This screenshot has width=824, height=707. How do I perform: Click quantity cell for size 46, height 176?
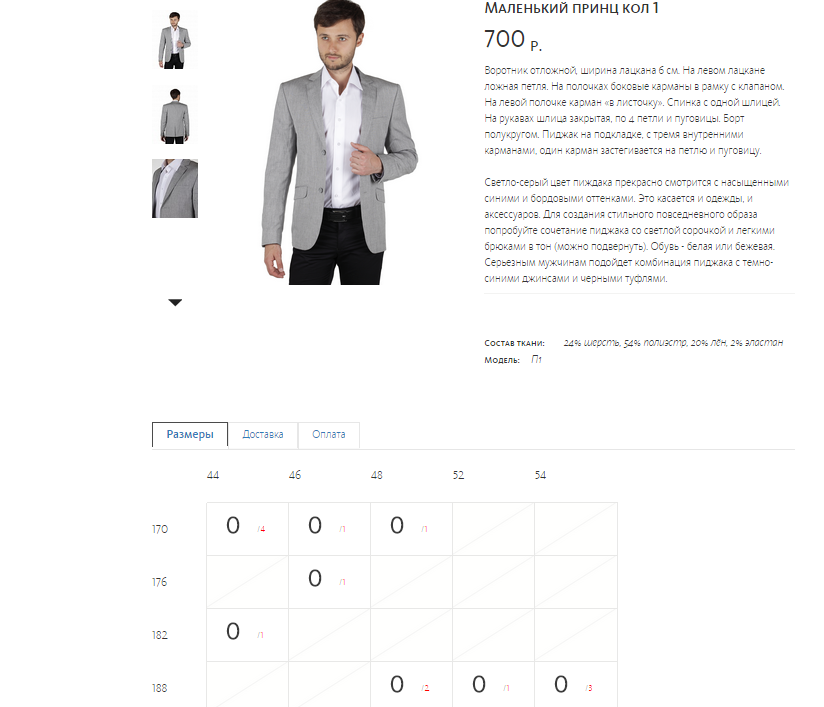[x=329, y=582]
